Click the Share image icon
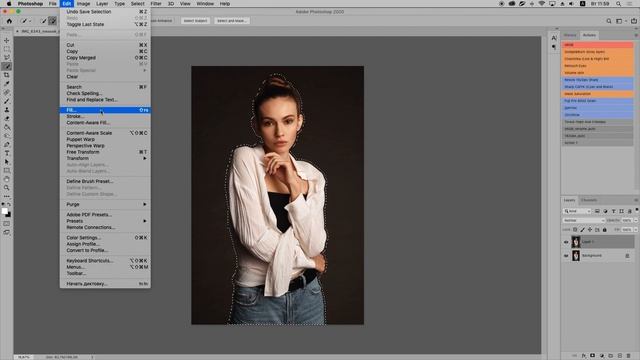The width and height of the screenshot is (640, 360). 633,21
